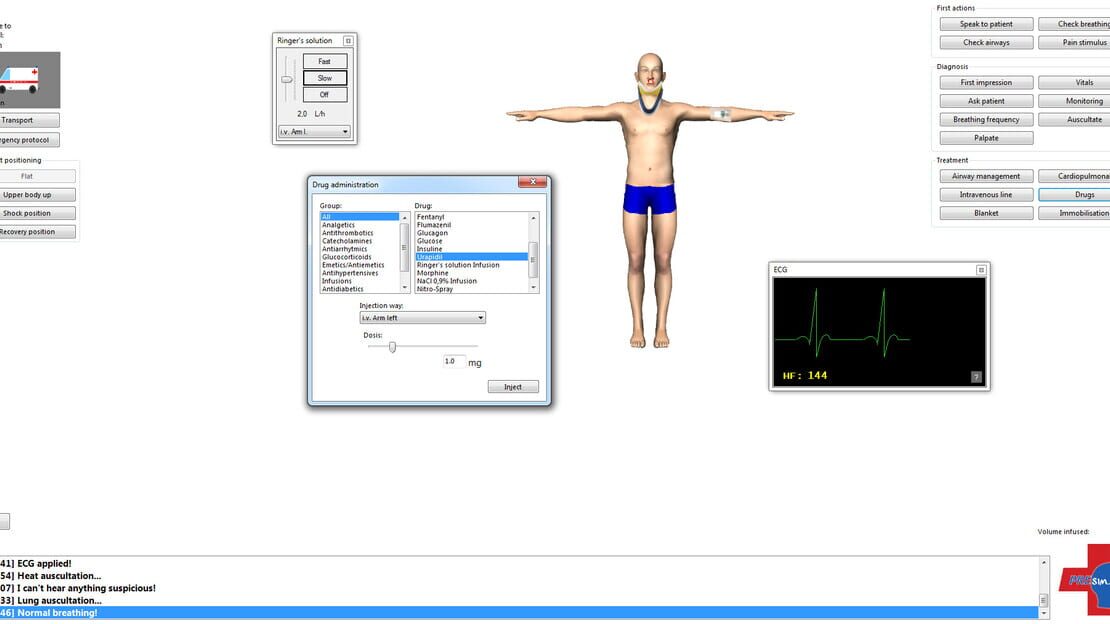Turn Ringer's solution infusion Off

(325, 95)
